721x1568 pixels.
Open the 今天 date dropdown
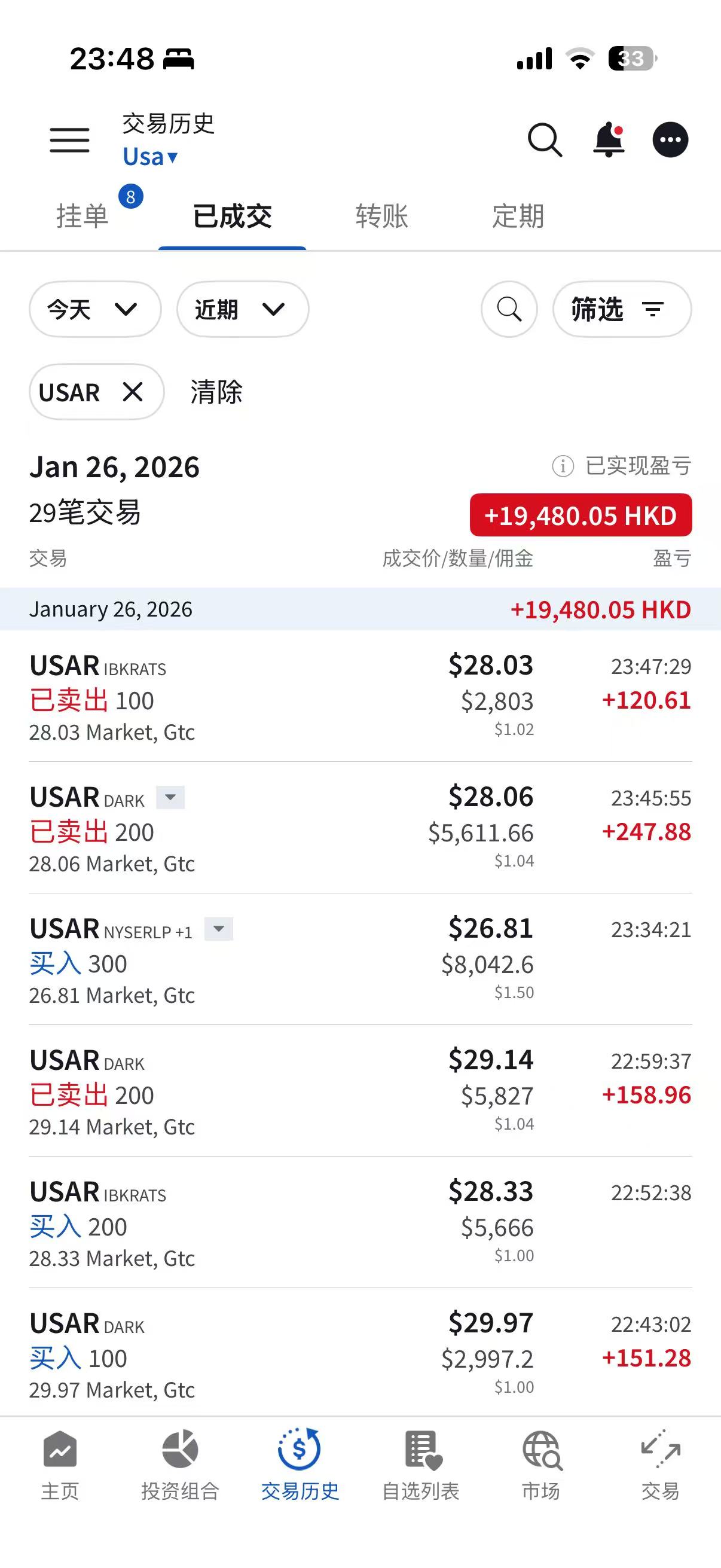(x=95, y=309)
